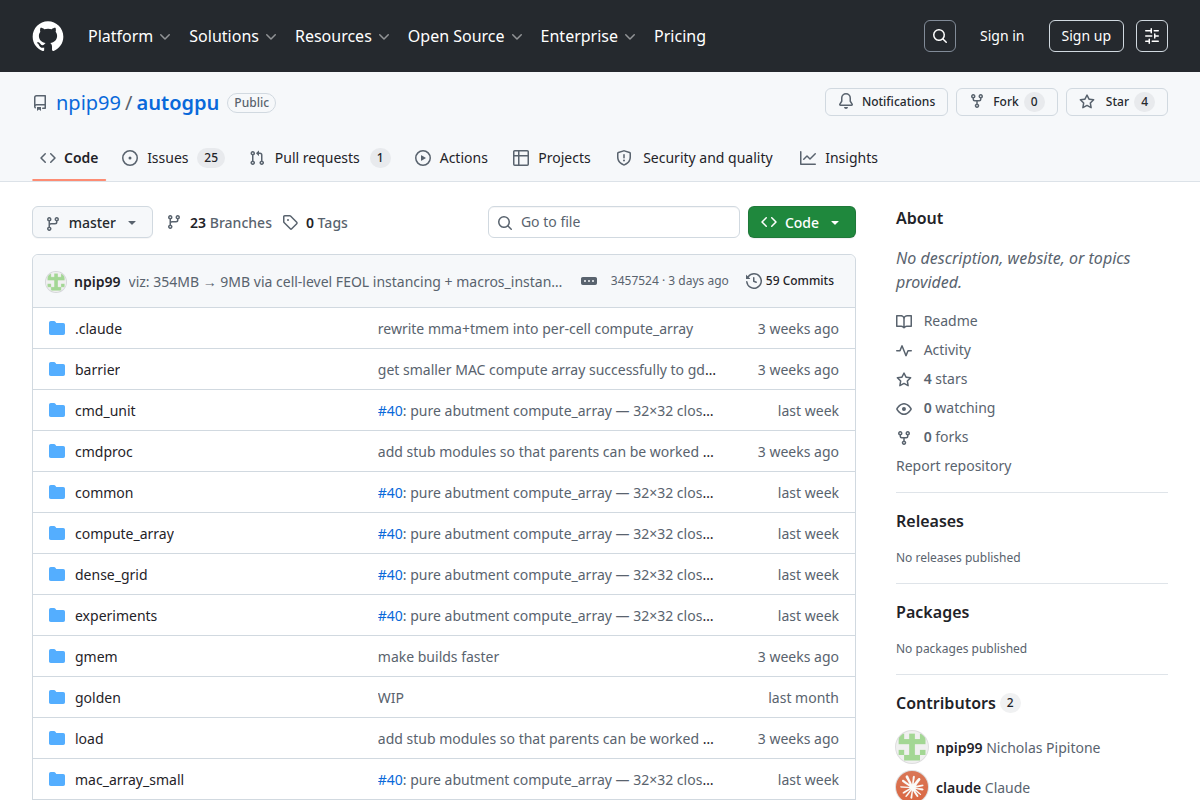View the 0 watching link
The width and height of the screenshot is (1200, 800).
(946, 408)
